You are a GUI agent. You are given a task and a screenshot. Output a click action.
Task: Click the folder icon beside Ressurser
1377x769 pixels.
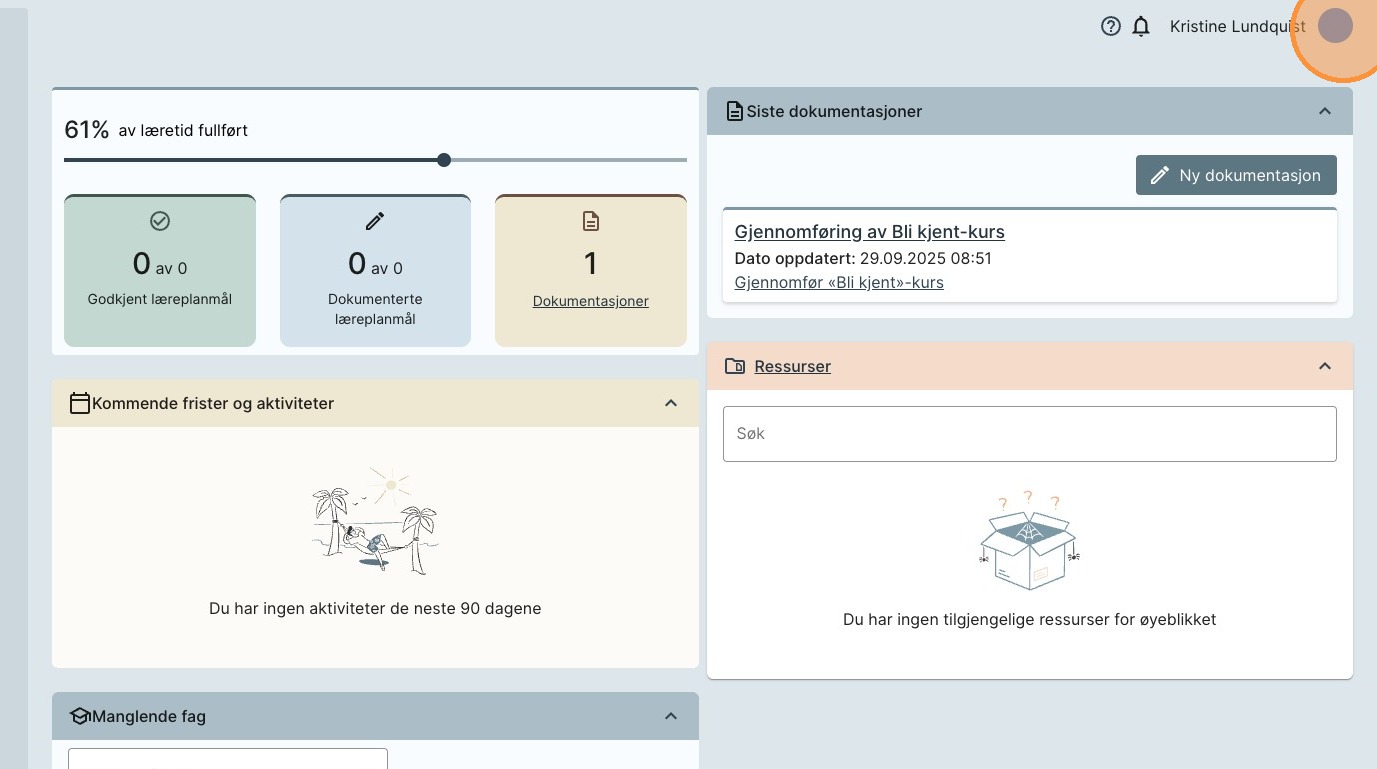(735, 366)
